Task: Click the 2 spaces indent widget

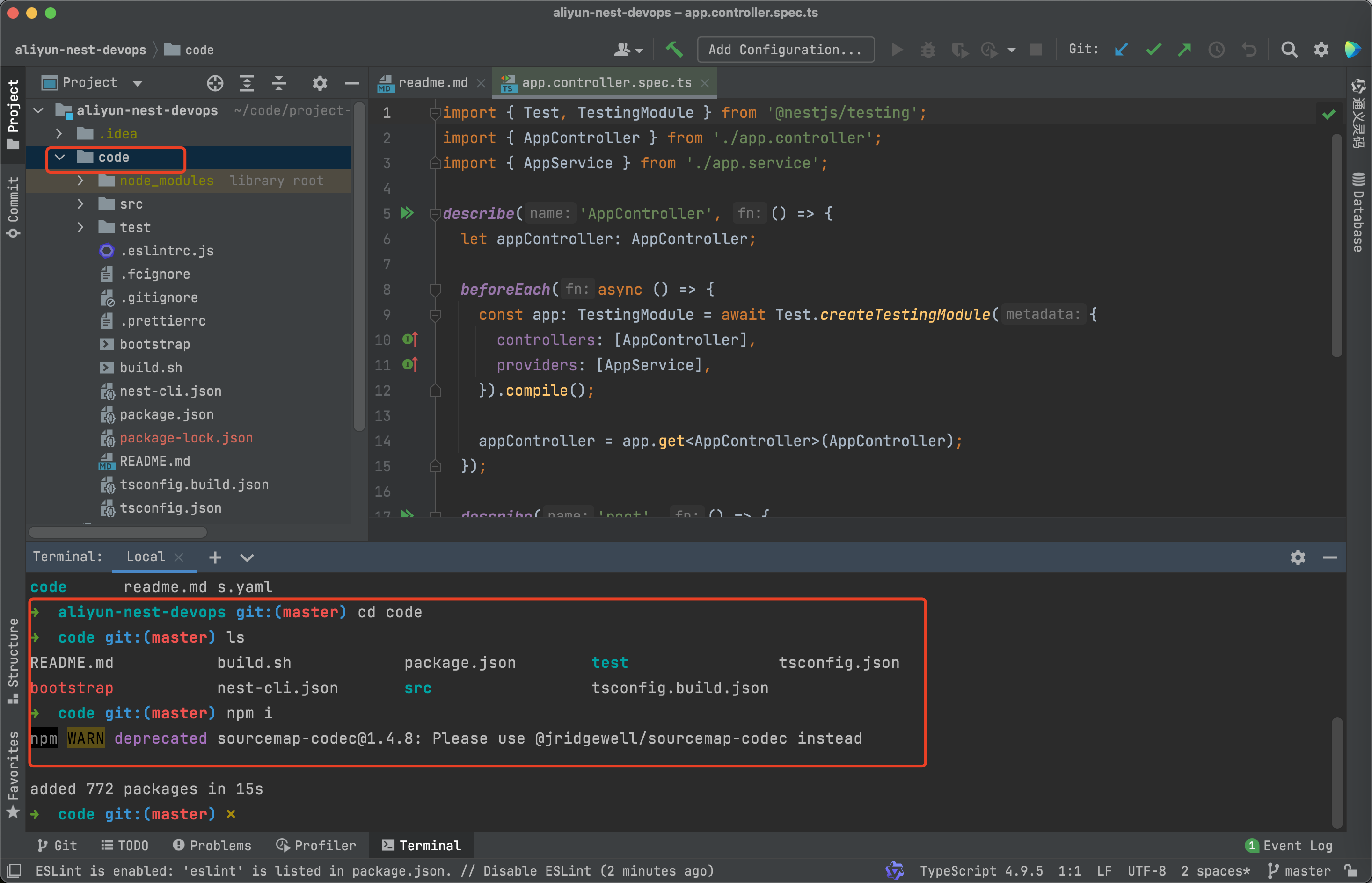Action: (x=1215, y=870)
